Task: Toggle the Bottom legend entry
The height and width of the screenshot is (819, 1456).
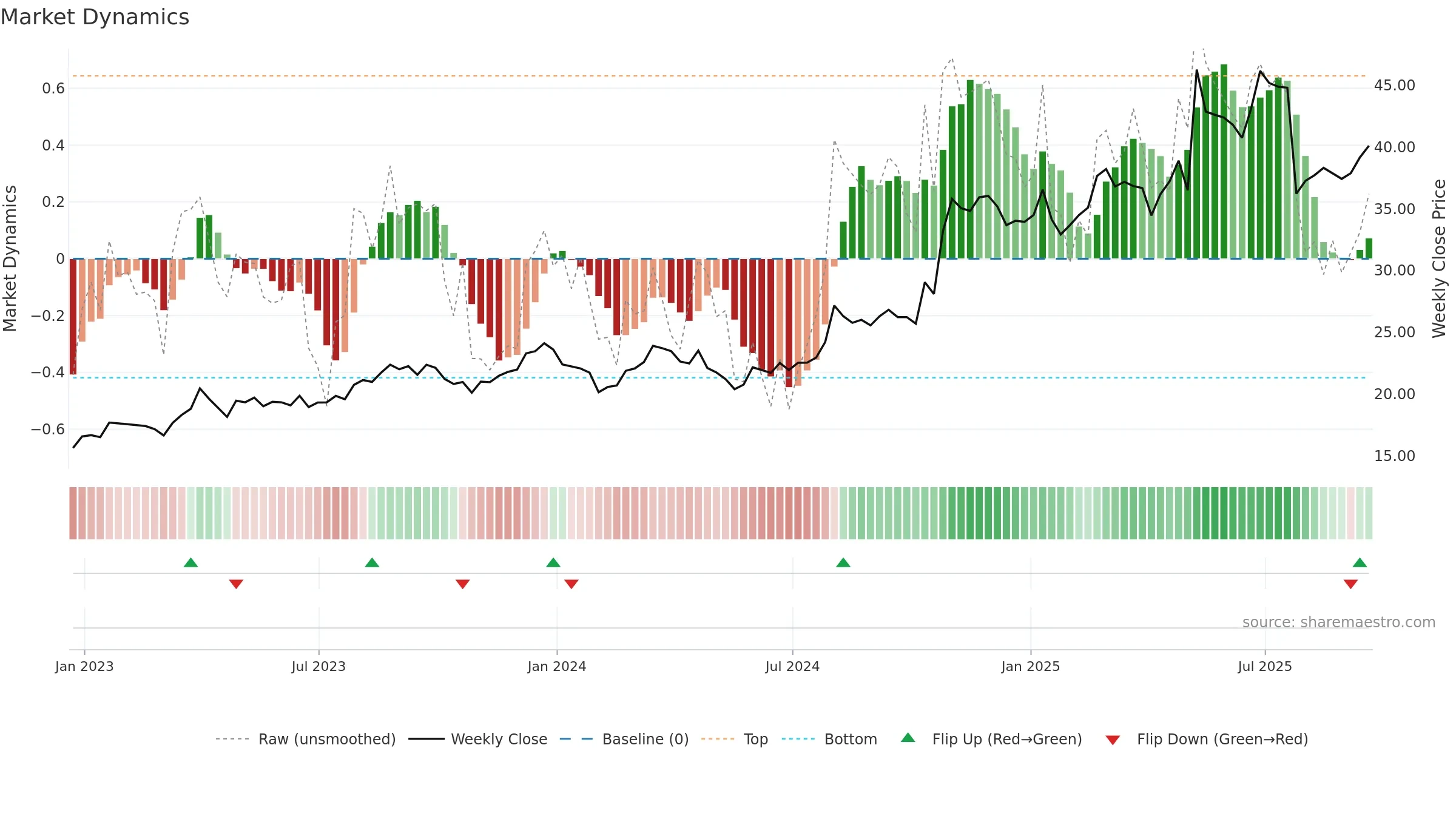Action: [829, 739]
